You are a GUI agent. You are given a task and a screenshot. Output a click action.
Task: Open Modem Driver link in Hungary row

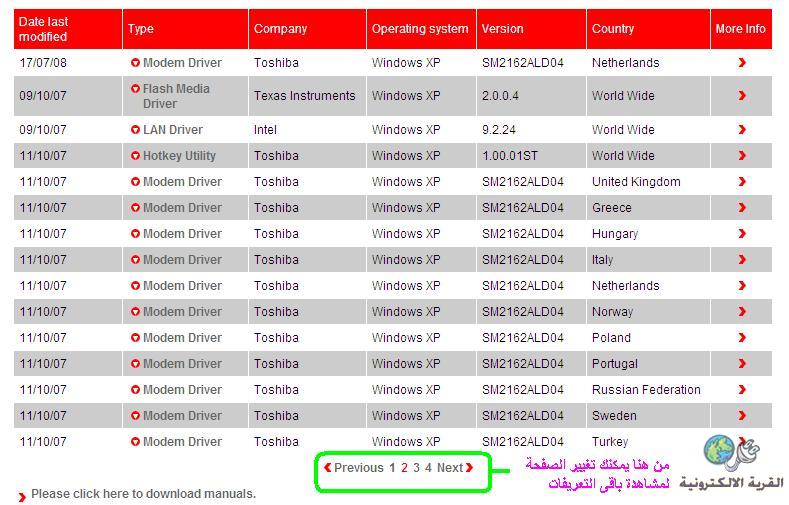(x=182, y=234)
